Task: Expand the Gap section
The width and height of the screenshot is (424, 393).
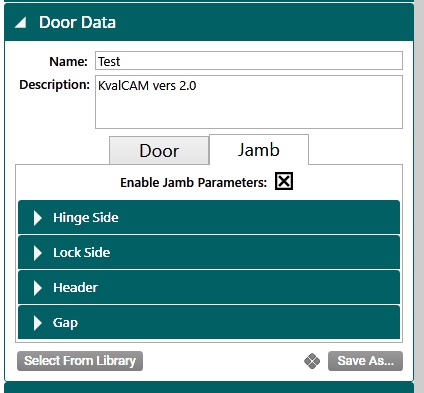Action: click(x=209, y=322)
